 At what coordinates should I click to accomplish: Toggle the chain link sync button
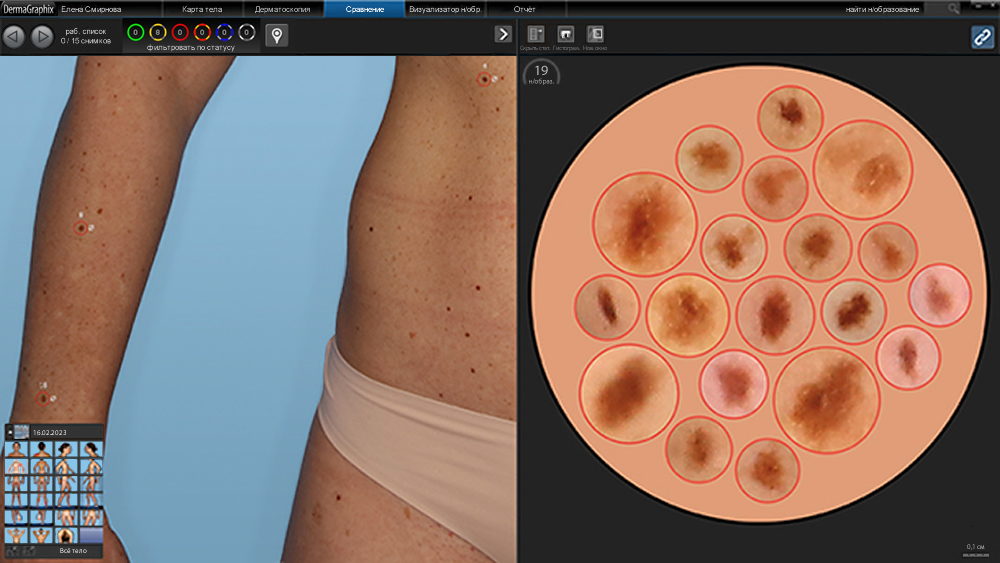pyautogui.click(x=981, y=36)
